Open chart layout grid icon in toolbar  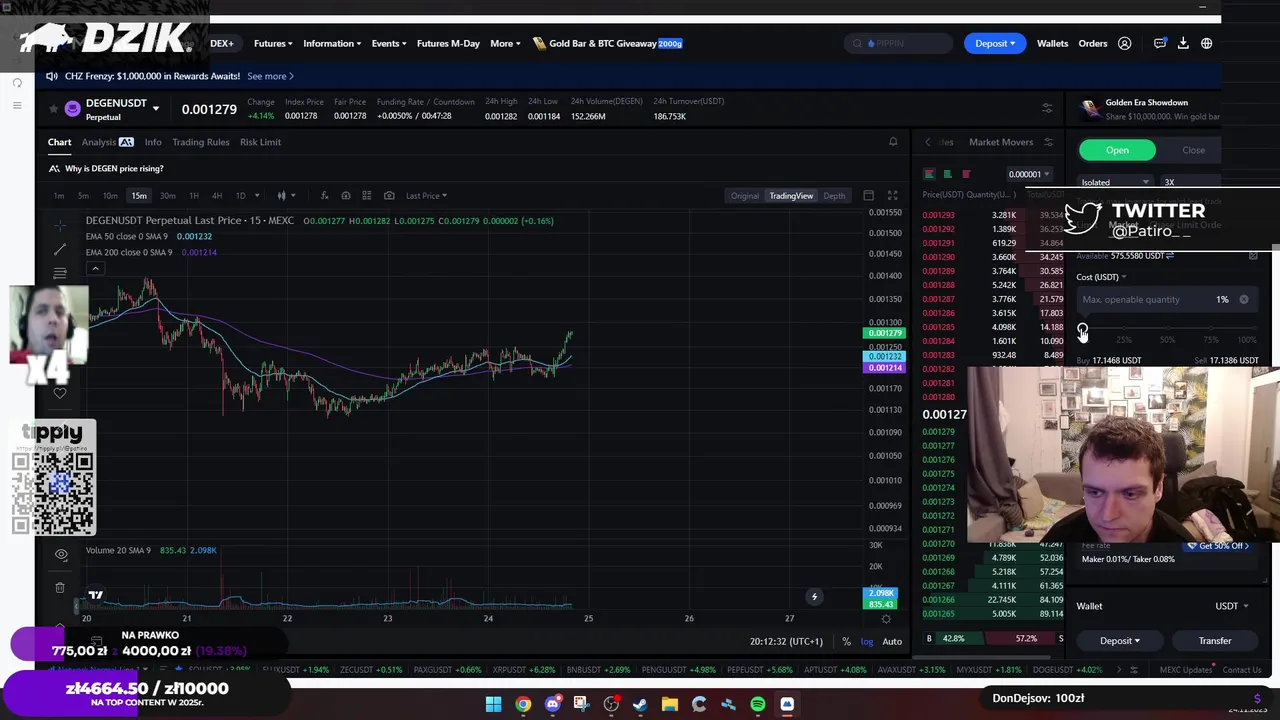(x=367, y=196)
